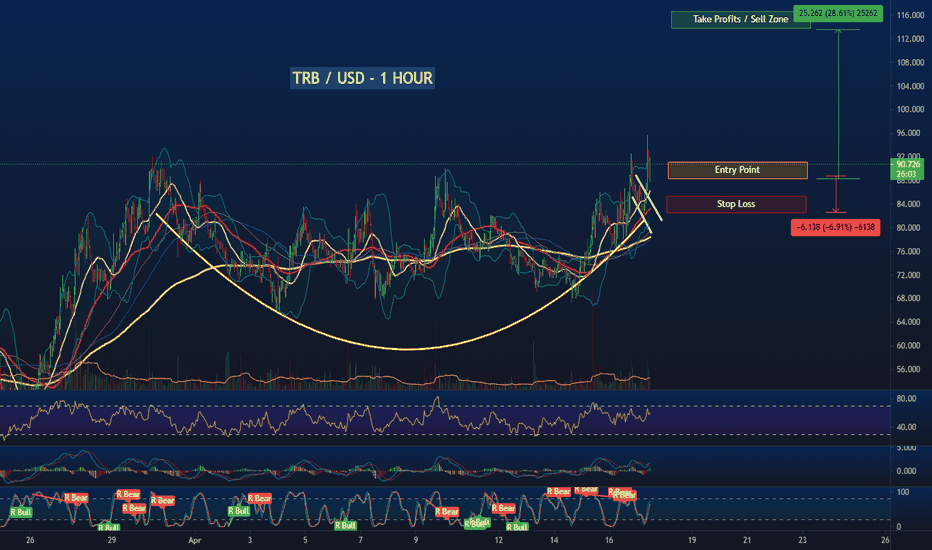
Task: Click date 23 on the time axis
Action: click(x=802, y=540)
